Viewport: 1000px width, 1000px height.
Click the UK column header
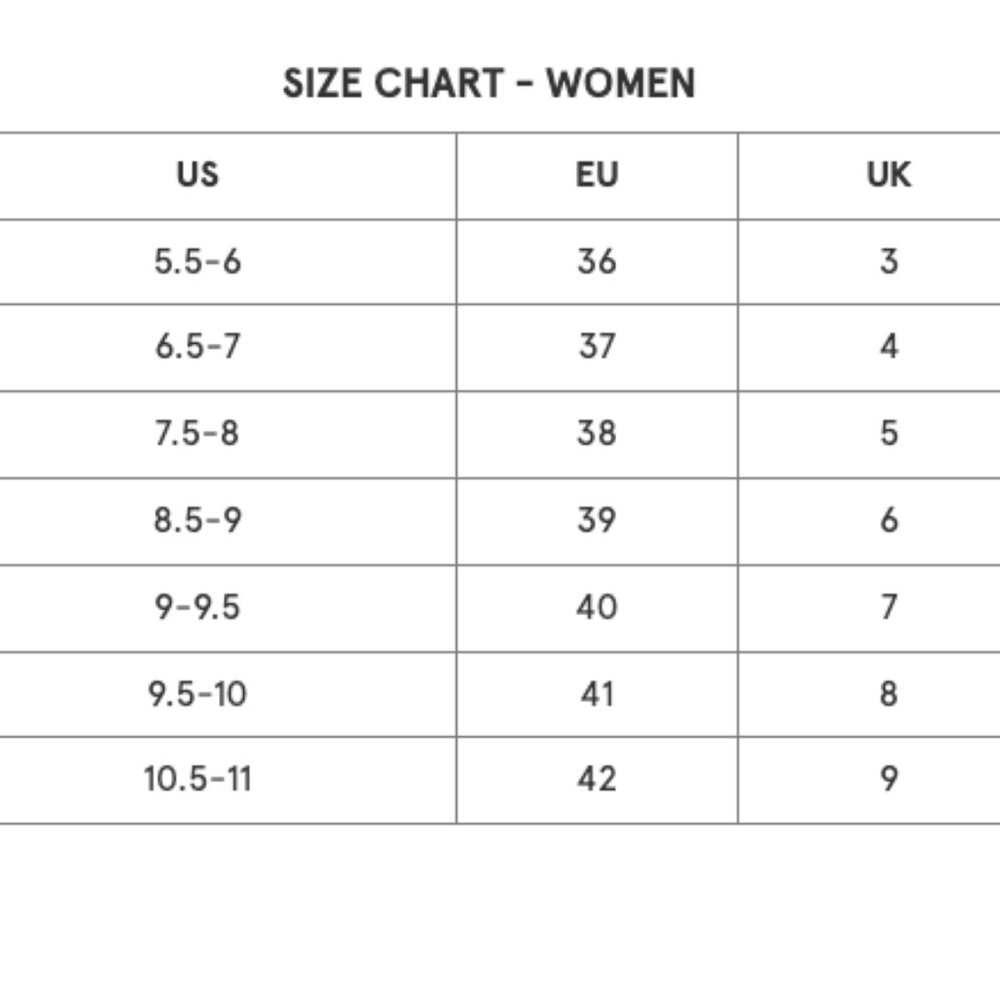click(888, 175)
